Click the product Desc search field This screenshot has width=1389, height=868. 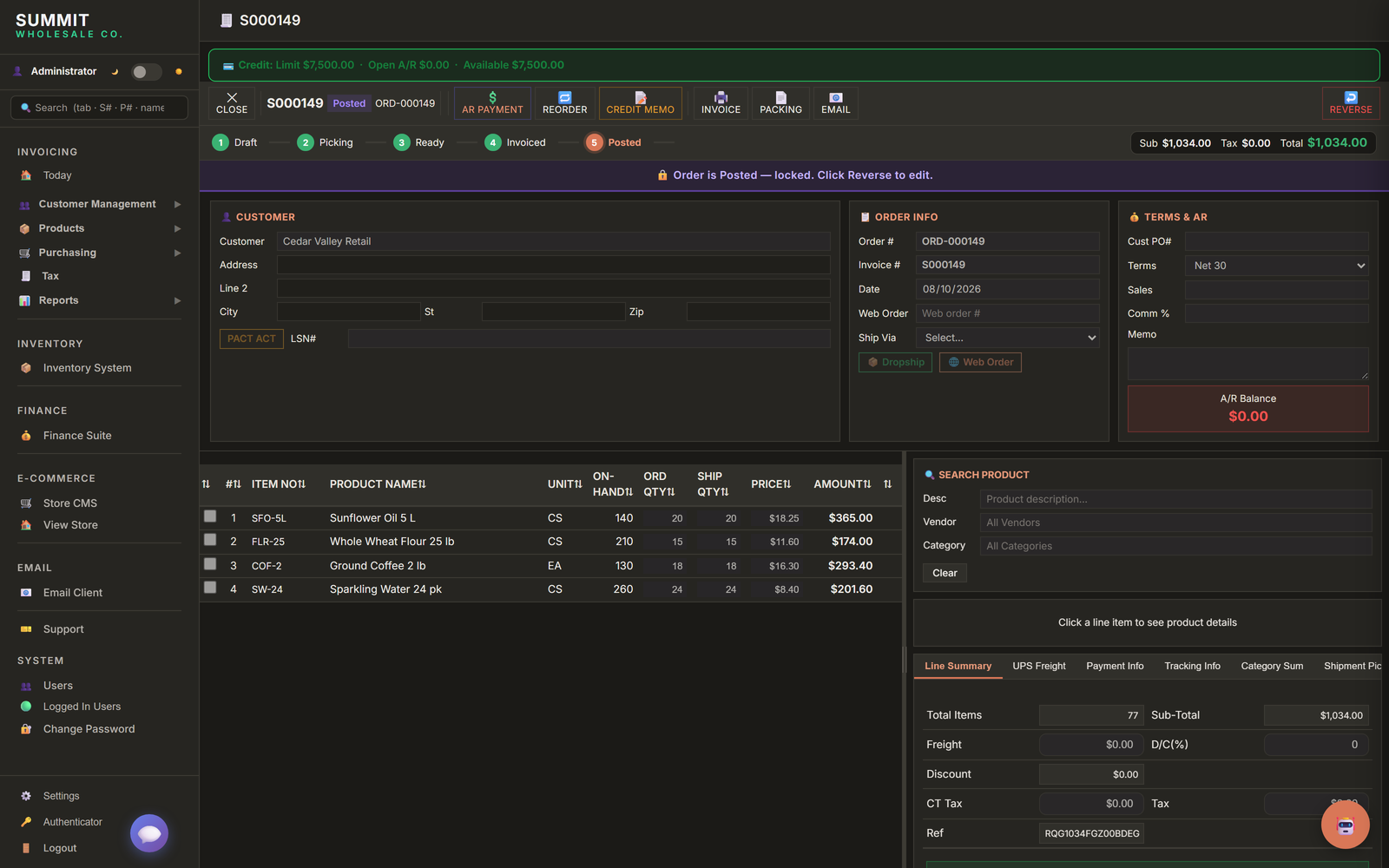click(1176, 499)
